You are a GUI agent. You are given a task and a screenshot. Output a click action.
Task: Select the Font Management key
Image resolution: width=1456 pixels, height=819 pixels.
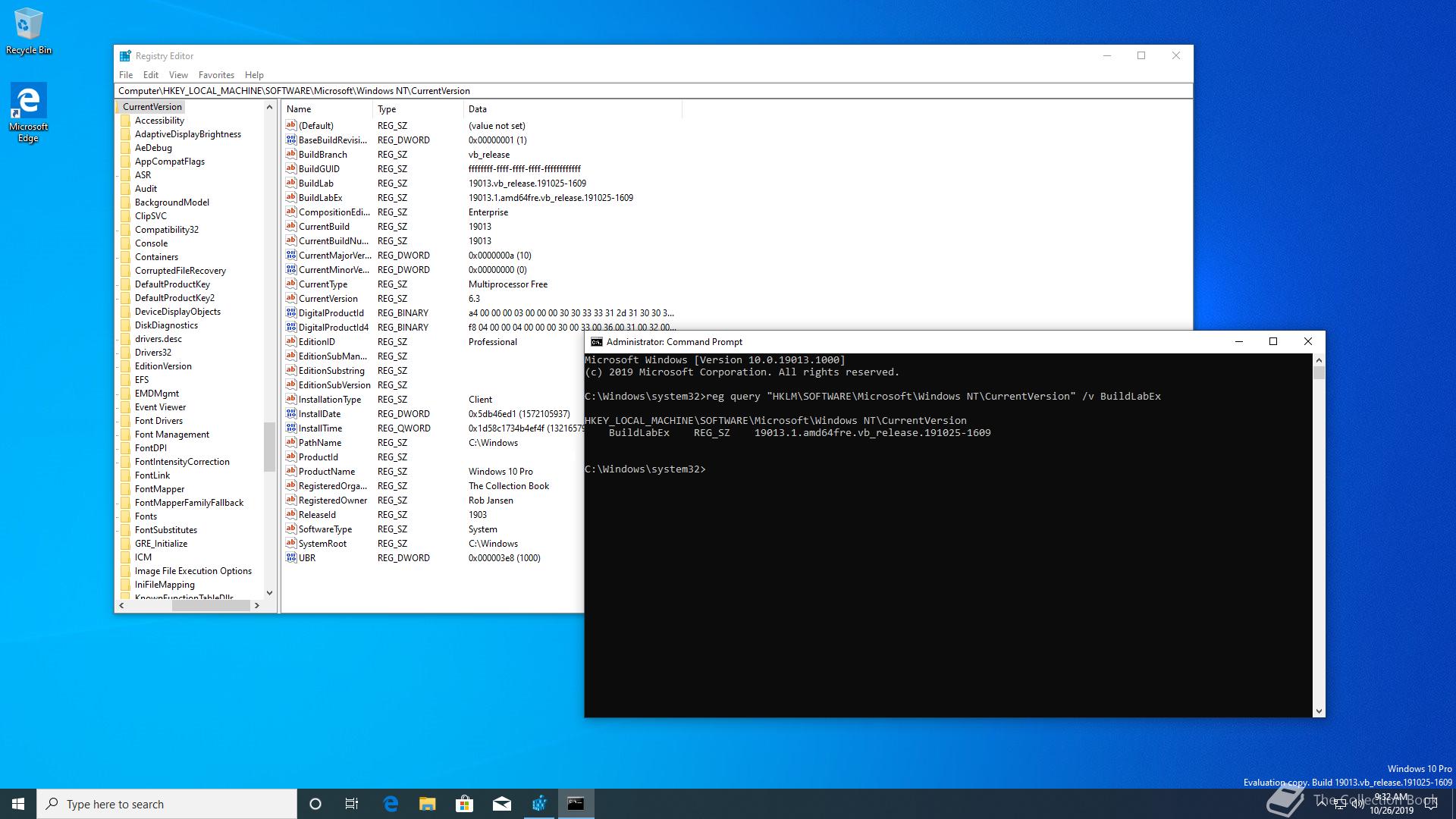tap(172, 435)
